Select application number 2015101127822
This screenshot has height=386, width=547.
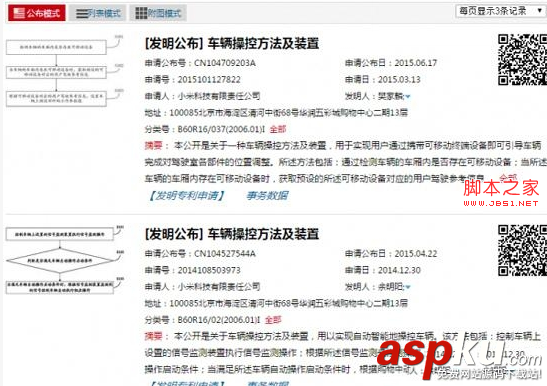pos(209,80)
